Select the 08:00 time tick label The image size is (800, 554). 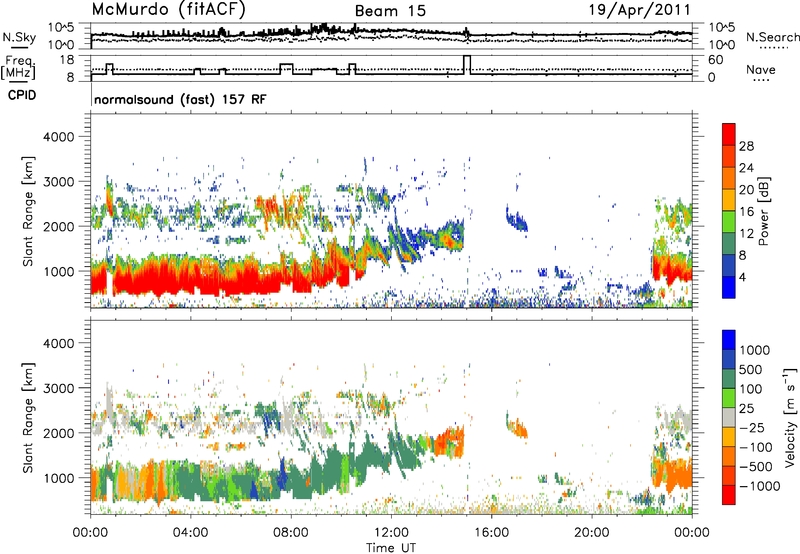pyautogui.click(x=291, y=533)
